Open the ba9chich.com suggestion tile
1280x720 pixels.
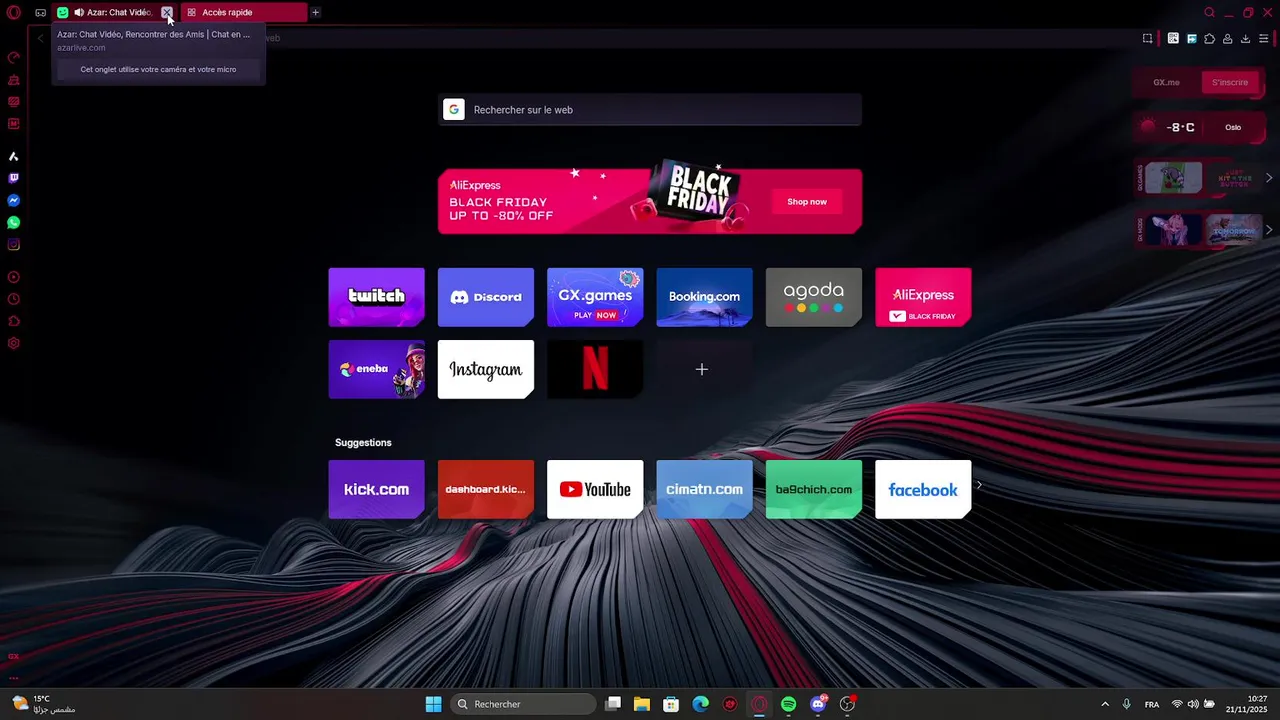[814, 489]
